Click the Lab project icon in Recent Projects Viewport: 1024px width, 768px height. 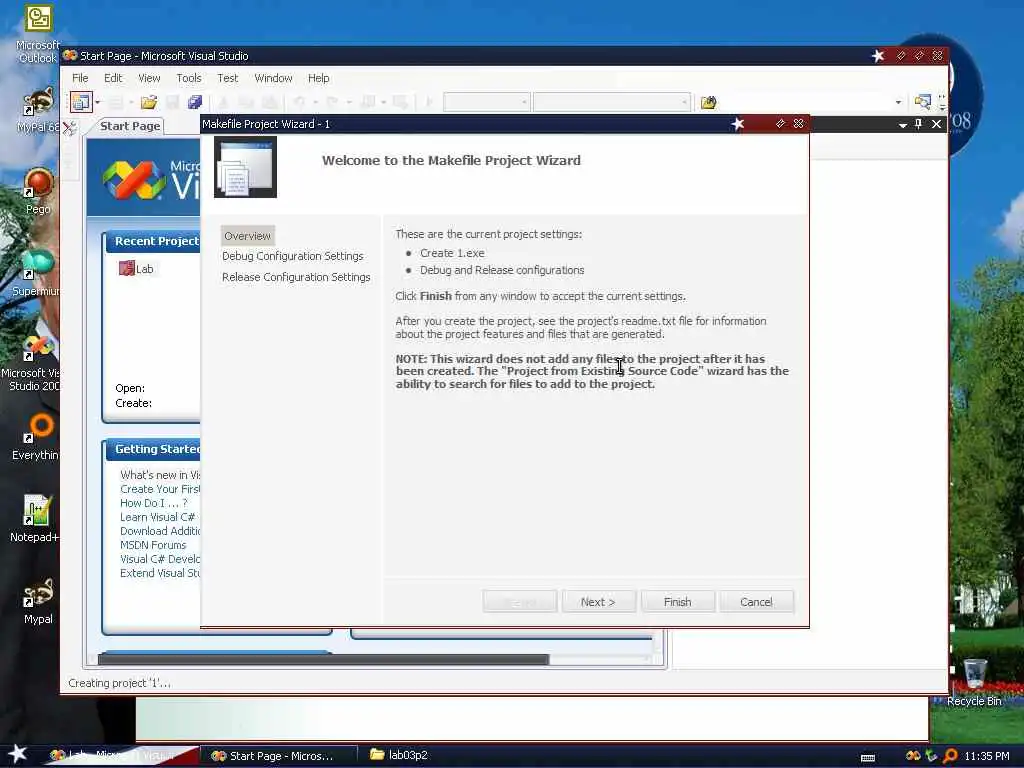[126, 268]
